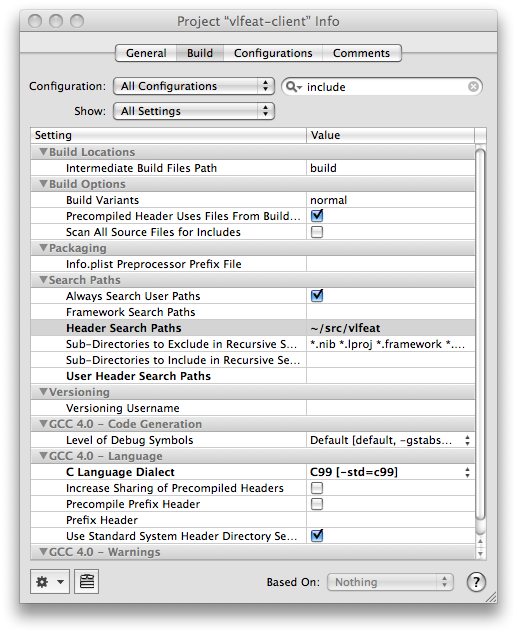Click the scroll up arrow
This screenshot has height=633, width=517.
[480, 541]
